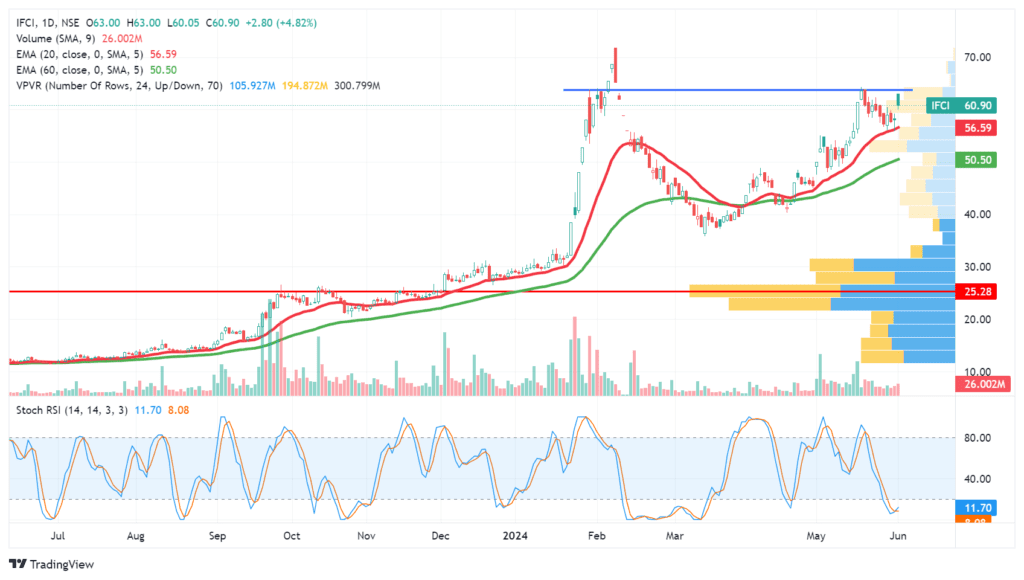Click the 80.00 level on Stoch RSI axis
Image resolution: width=1024 pixels, height=580 pixels.
(977, 438)
